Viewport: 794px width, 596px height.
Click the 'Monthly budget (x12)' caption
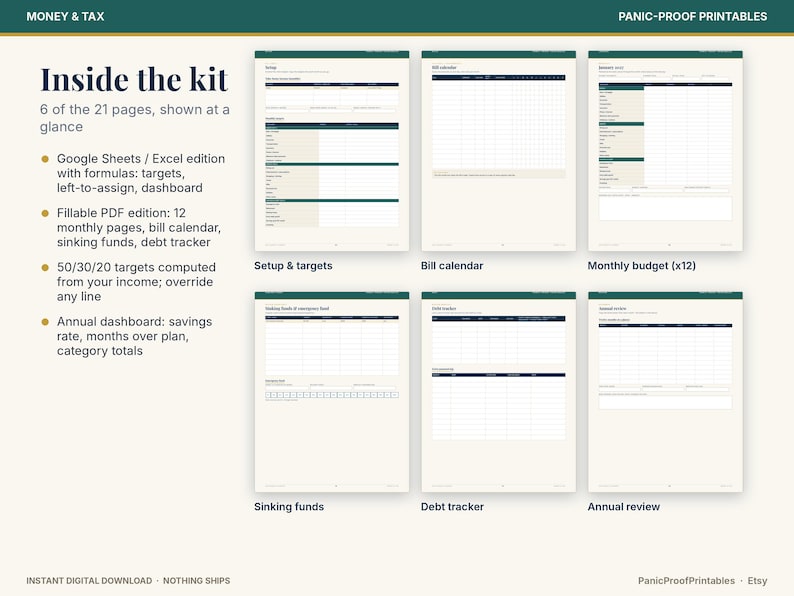click(642, 266)
